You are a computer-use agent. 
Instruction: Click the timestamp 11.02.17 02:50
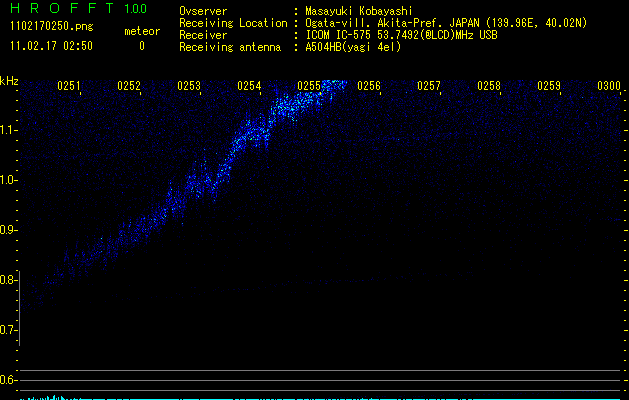pyautogui.click(x=51, y=46)
